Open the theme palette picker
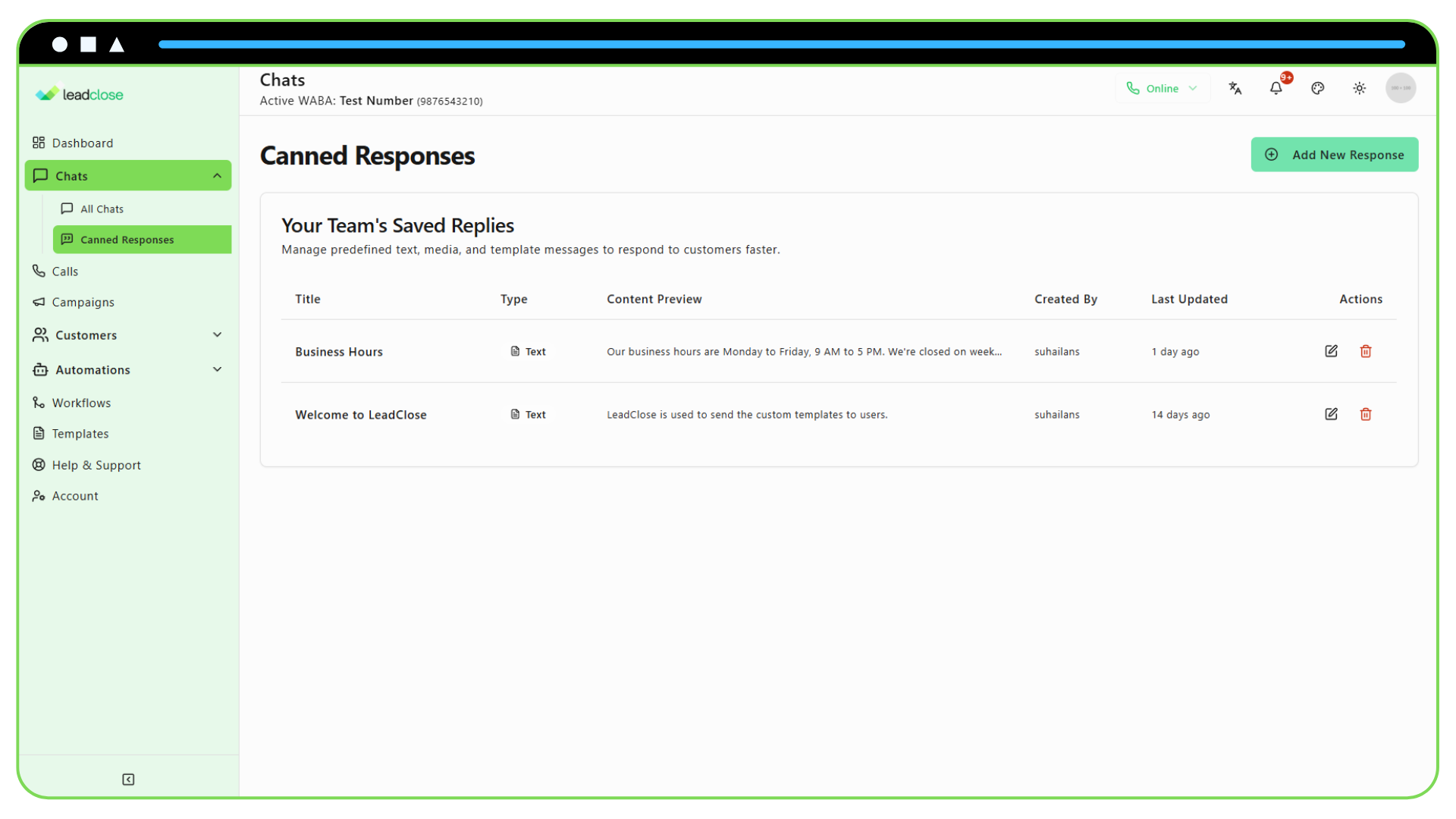The width and height of the screenshot is (1456, 819). pos(1318,88)
